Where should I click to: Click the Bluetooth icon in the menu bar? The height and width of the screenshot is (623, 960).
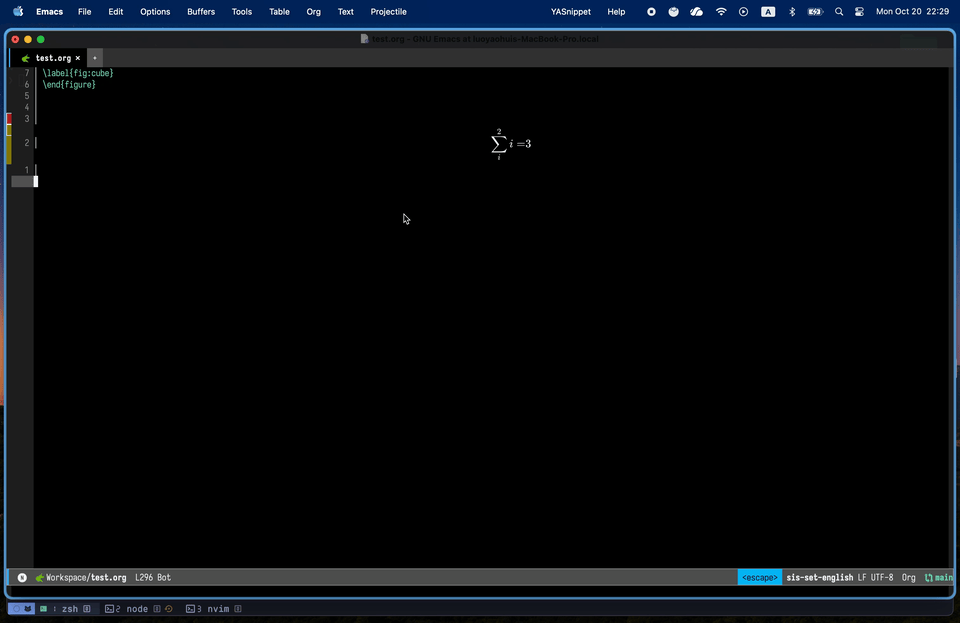[791, 11]
